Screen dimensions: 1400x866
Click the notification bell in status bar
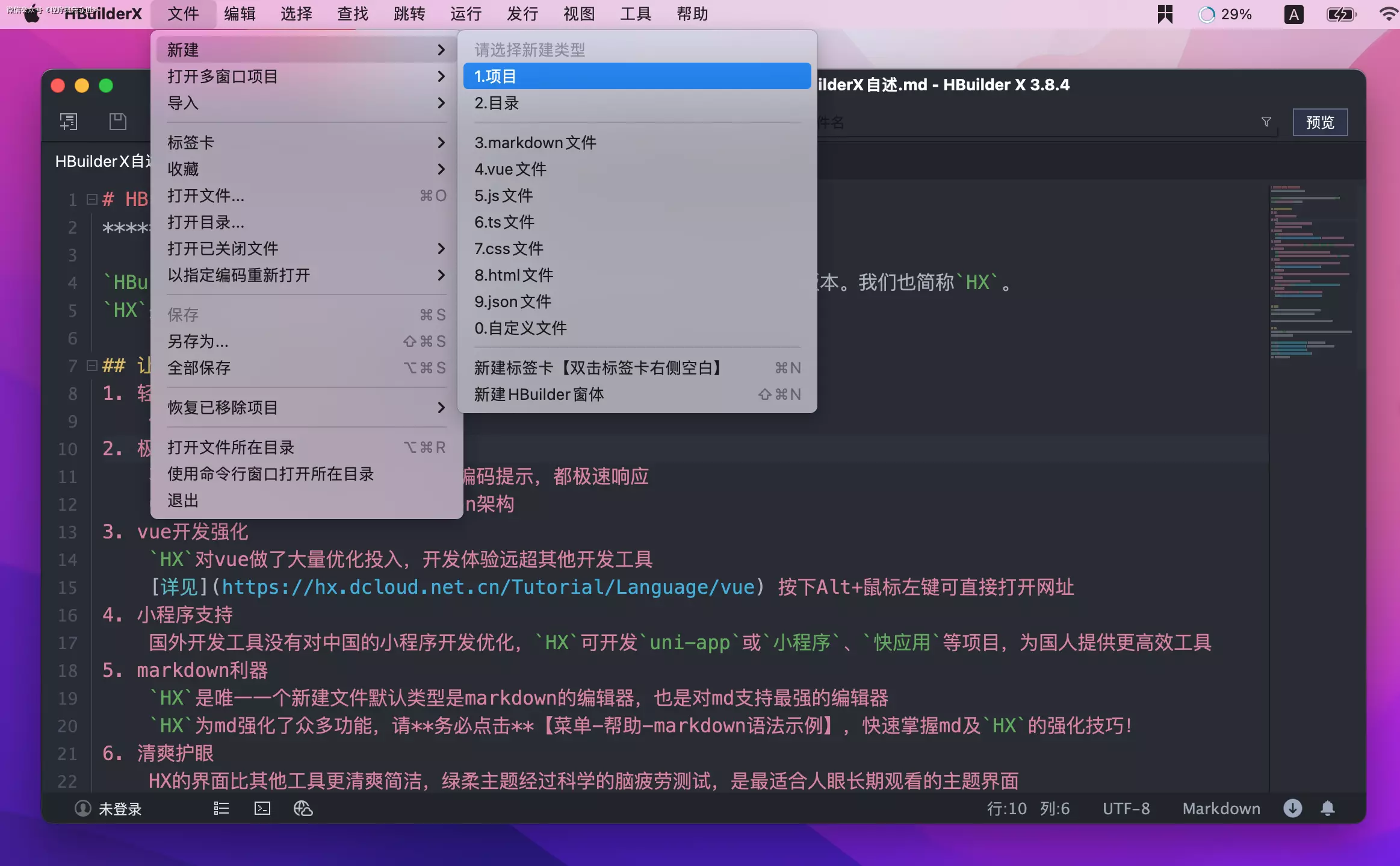1328,809
